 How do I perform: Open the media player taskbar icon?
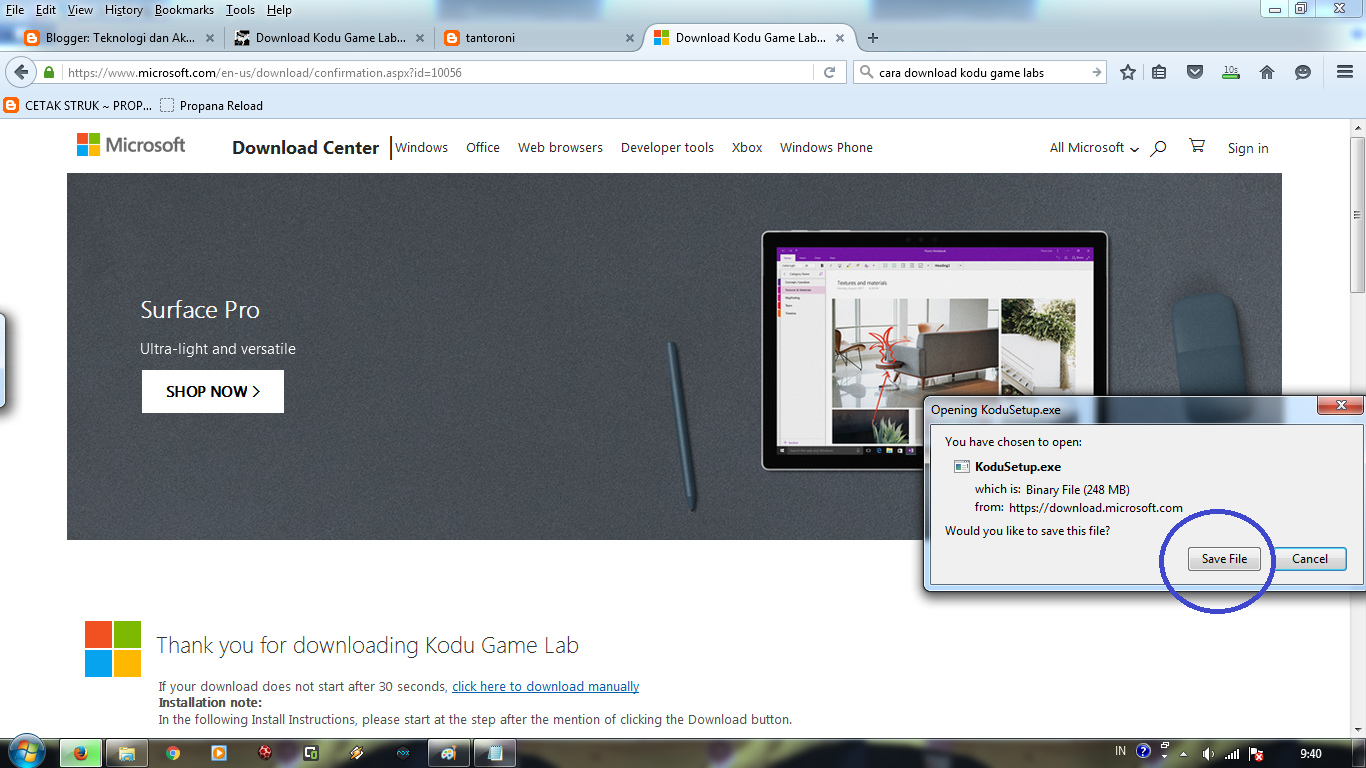coord(219,753)
